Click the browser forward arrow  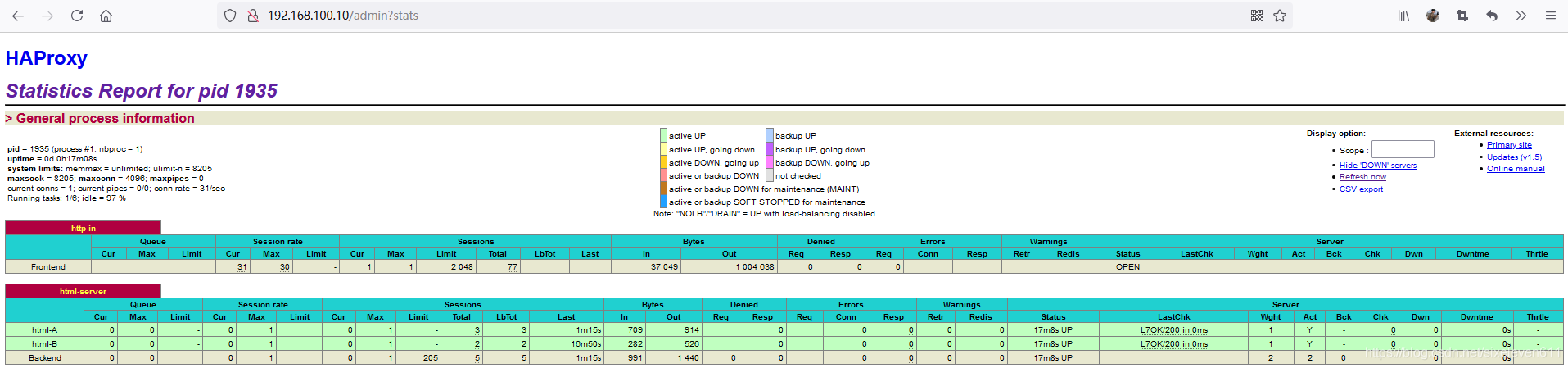[x=47, y=16]
